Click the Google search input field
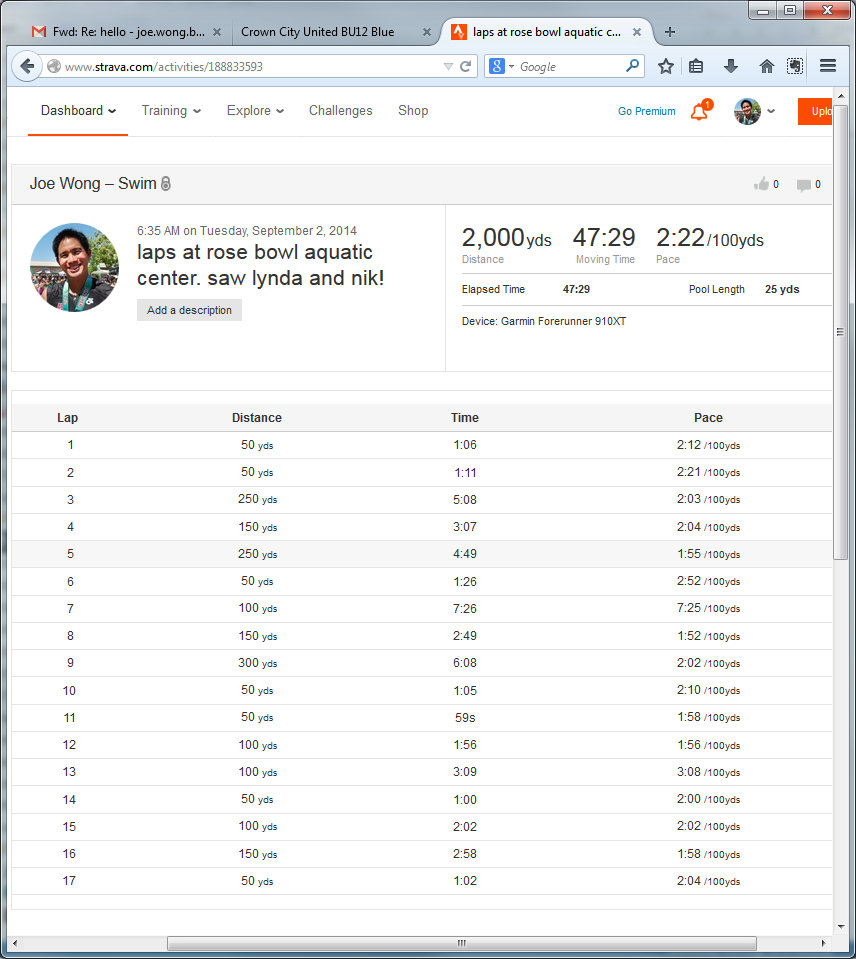 (570, 66)
